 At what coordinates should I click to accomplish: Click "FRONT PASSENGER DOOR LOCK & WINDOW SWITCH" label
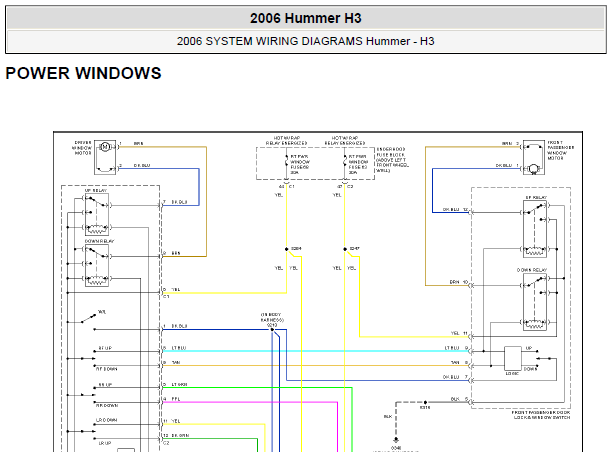(x=541, y=415)
